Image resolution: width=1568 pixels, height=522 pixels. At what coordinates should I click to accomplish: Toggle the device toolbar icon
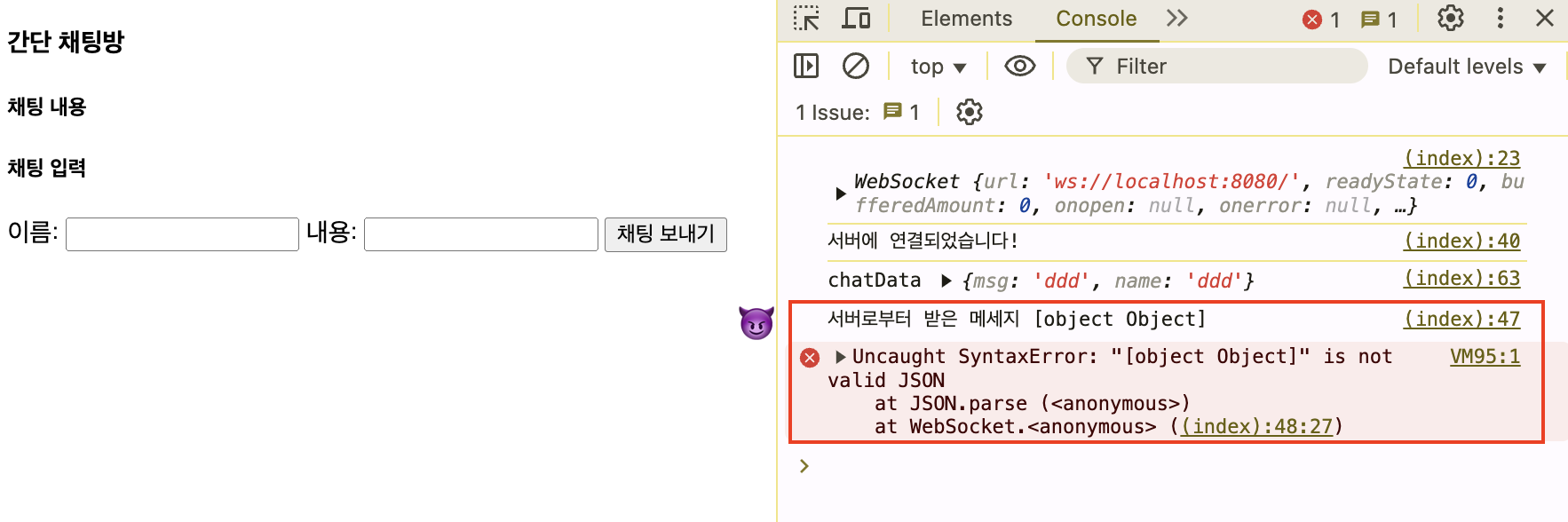pyautogui.click(x=856, y=19)
